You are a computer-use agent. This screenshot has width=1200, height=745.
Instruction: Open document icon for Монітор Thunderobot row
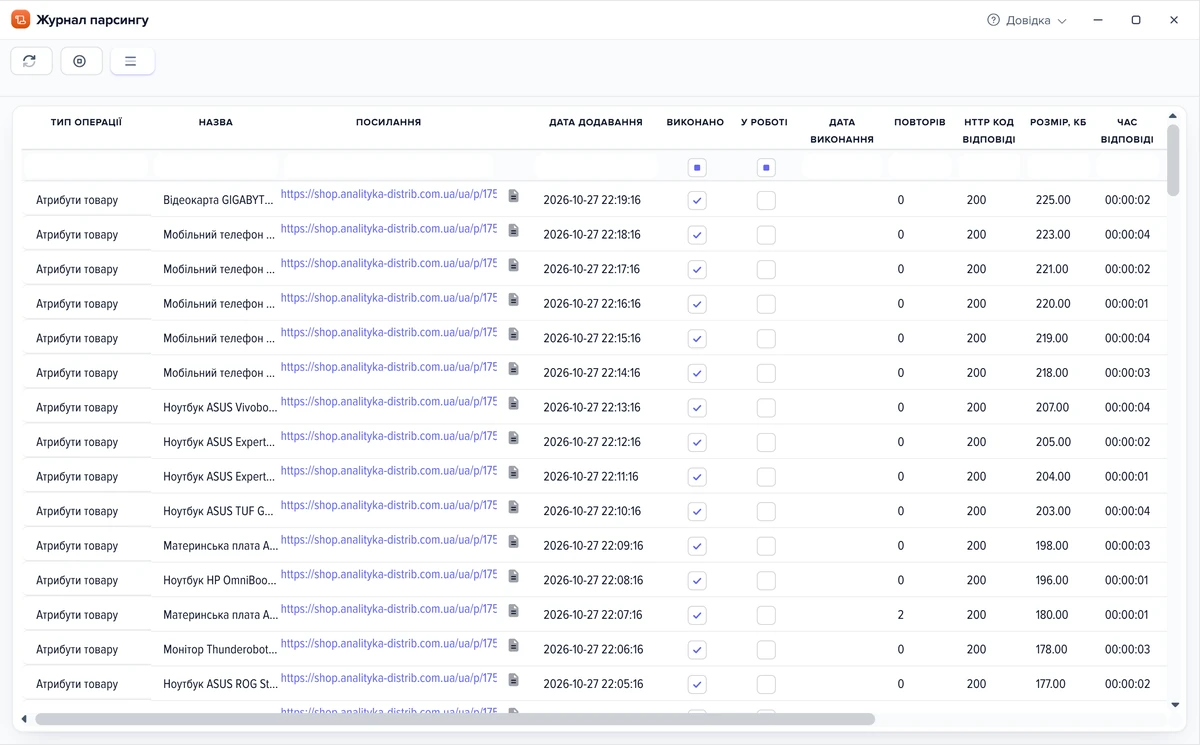pos(514,645)
